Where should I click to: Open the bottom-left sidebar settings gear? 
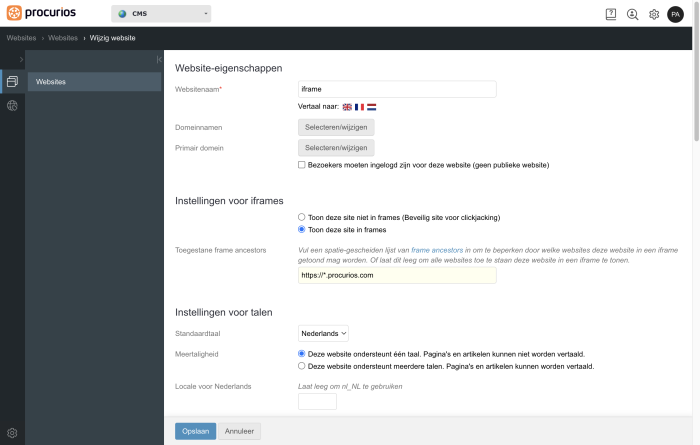12,433
